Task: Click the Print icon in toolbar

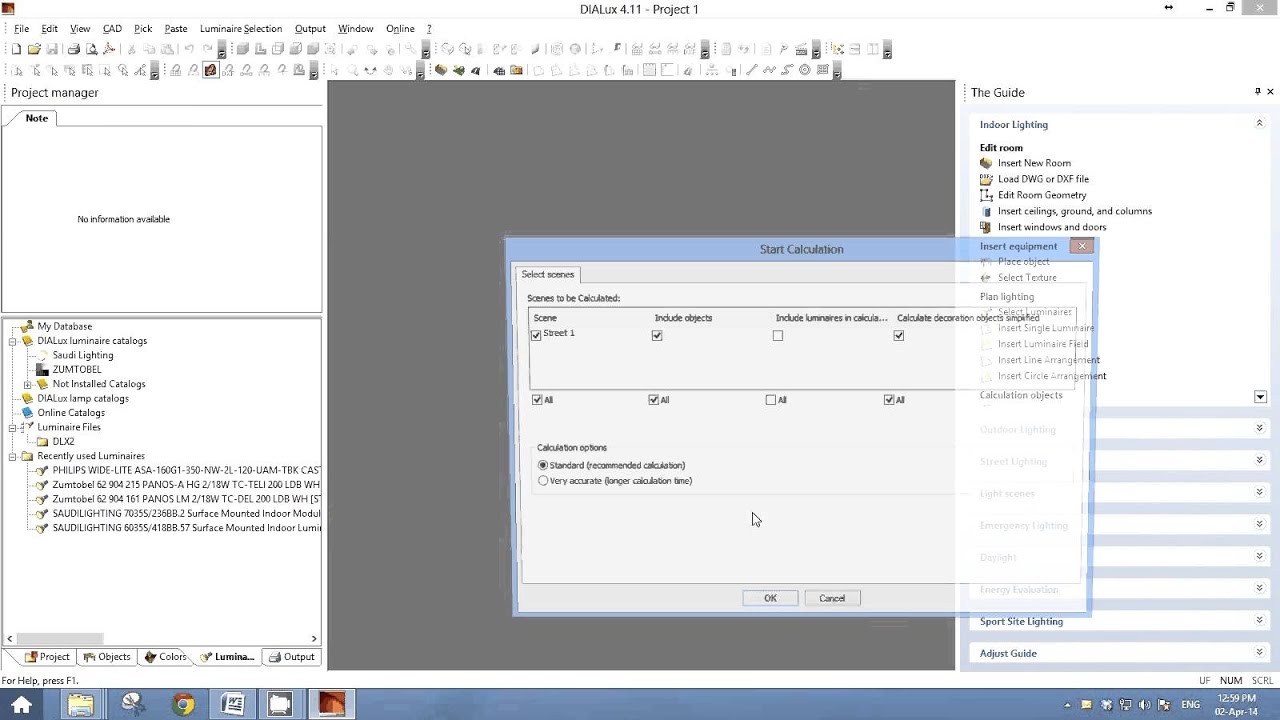Action: [73, 49]
